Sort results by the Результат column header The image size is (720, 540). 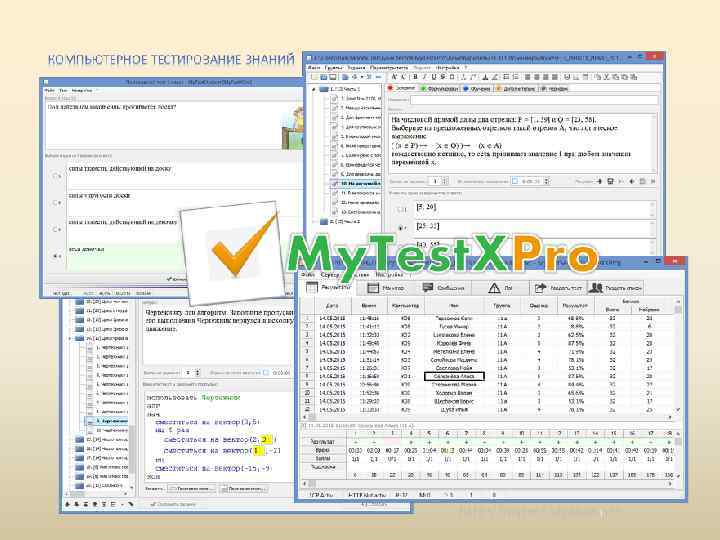[575, 305]
